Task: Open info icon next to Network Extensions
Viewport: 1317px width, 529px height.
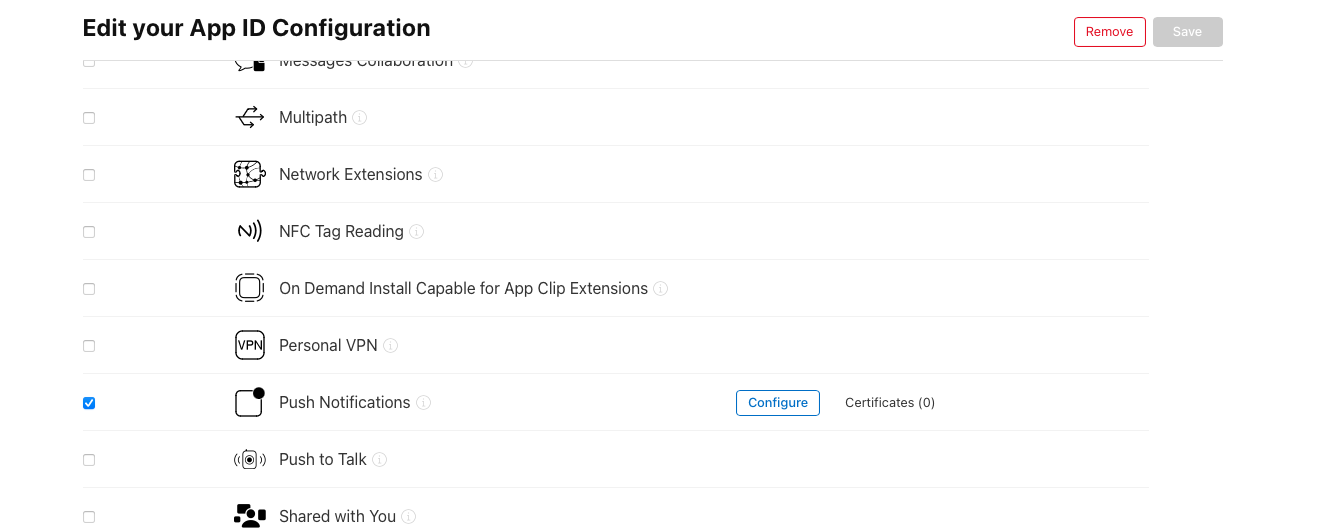Action: pos(436,175)
